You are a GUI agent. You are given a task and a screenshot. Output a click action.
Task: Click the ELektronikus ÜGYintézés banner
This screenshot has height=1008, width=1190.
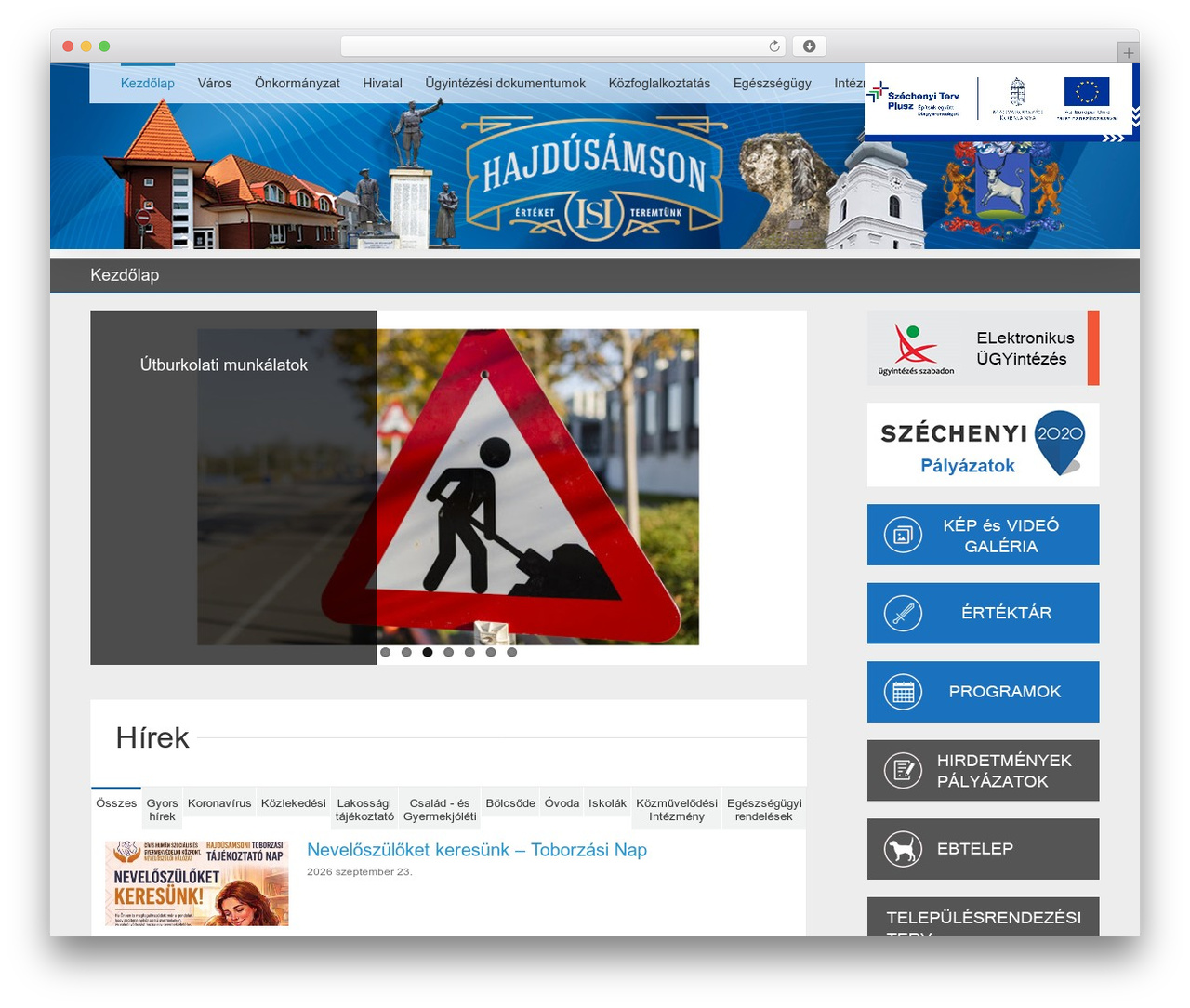tap(983, 348)
